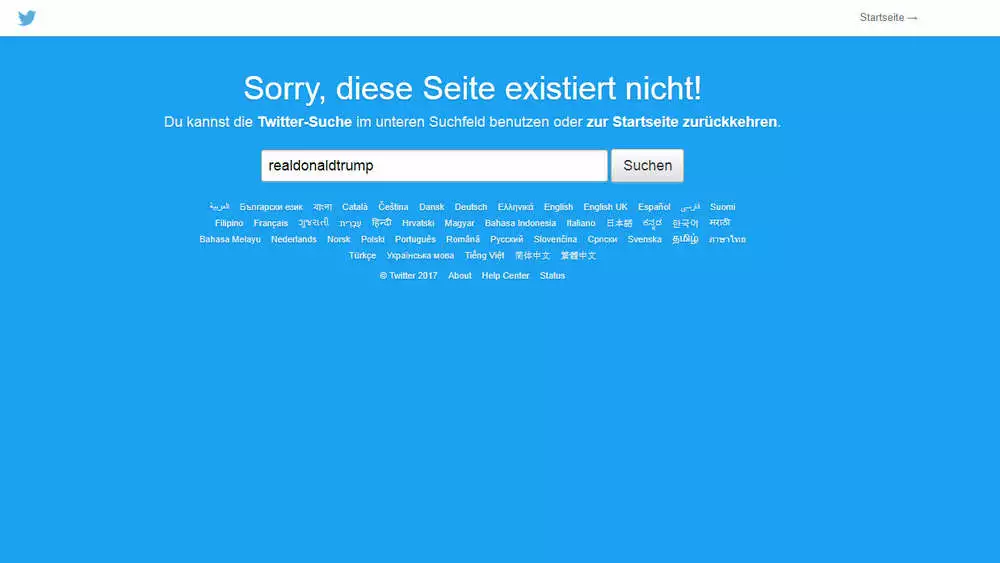The height and width of the screenshot is (563, 1000).
Task: Select English UK language
Action: point(605,207)
